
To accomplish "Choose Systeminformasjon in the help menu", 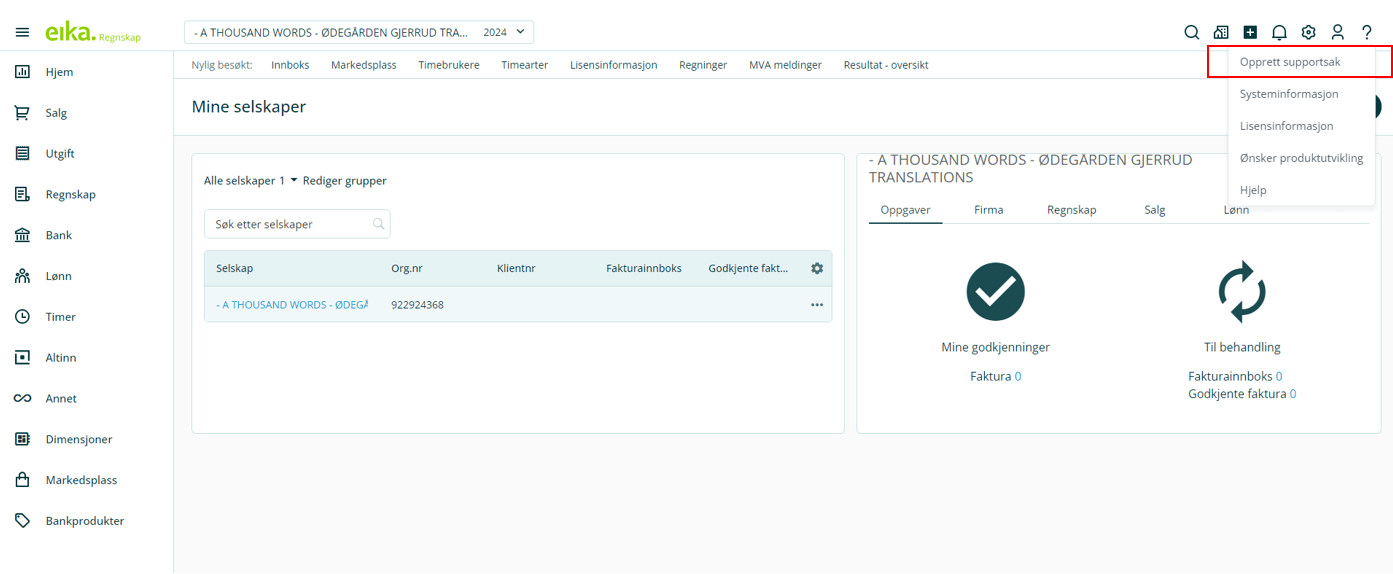I will [x=1289, y=94].
